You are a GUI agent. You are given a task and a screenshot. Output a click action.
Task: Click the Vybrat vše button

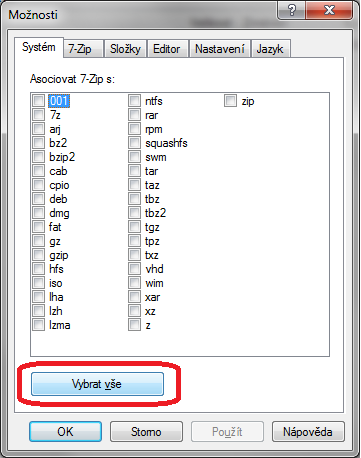pos(97,384)
